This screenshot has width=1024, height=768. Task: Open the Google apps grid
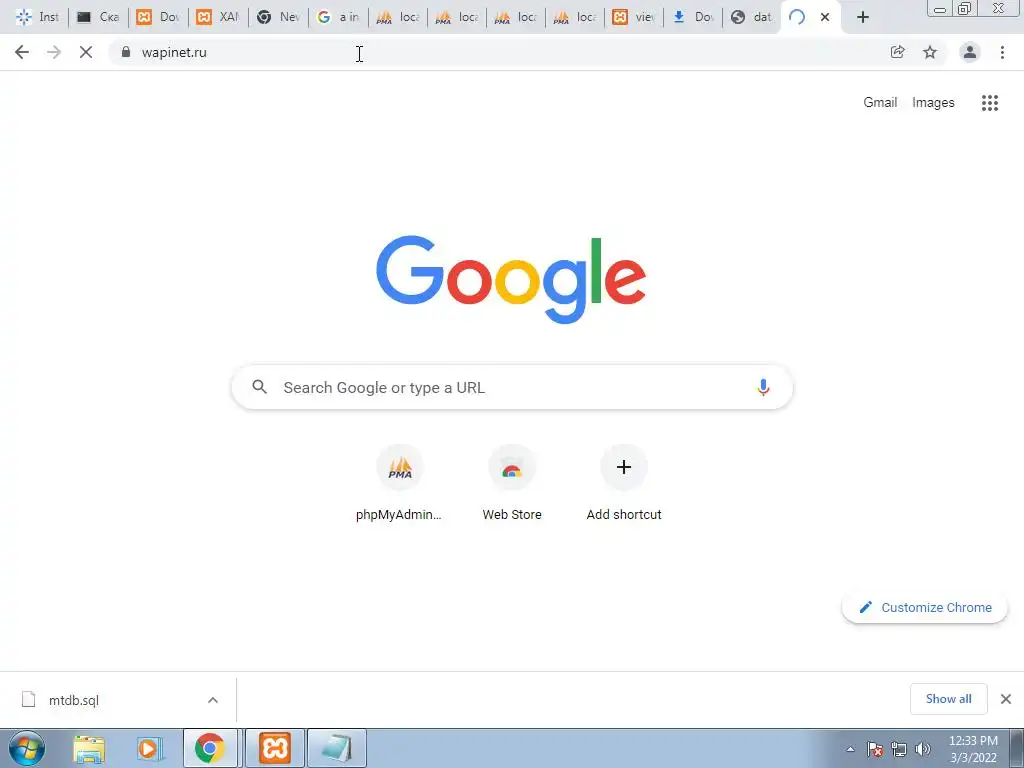[990, 103]
